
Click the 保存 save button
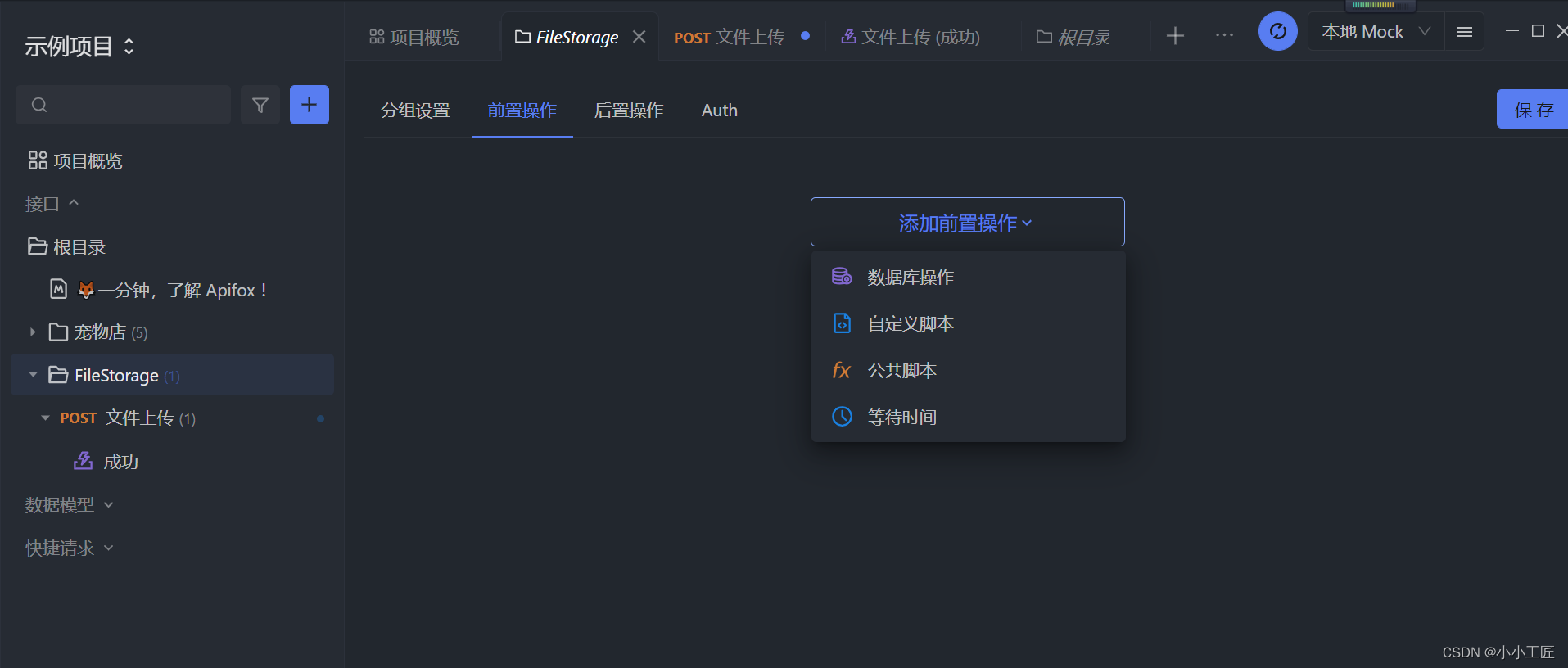coord(1532,110)
